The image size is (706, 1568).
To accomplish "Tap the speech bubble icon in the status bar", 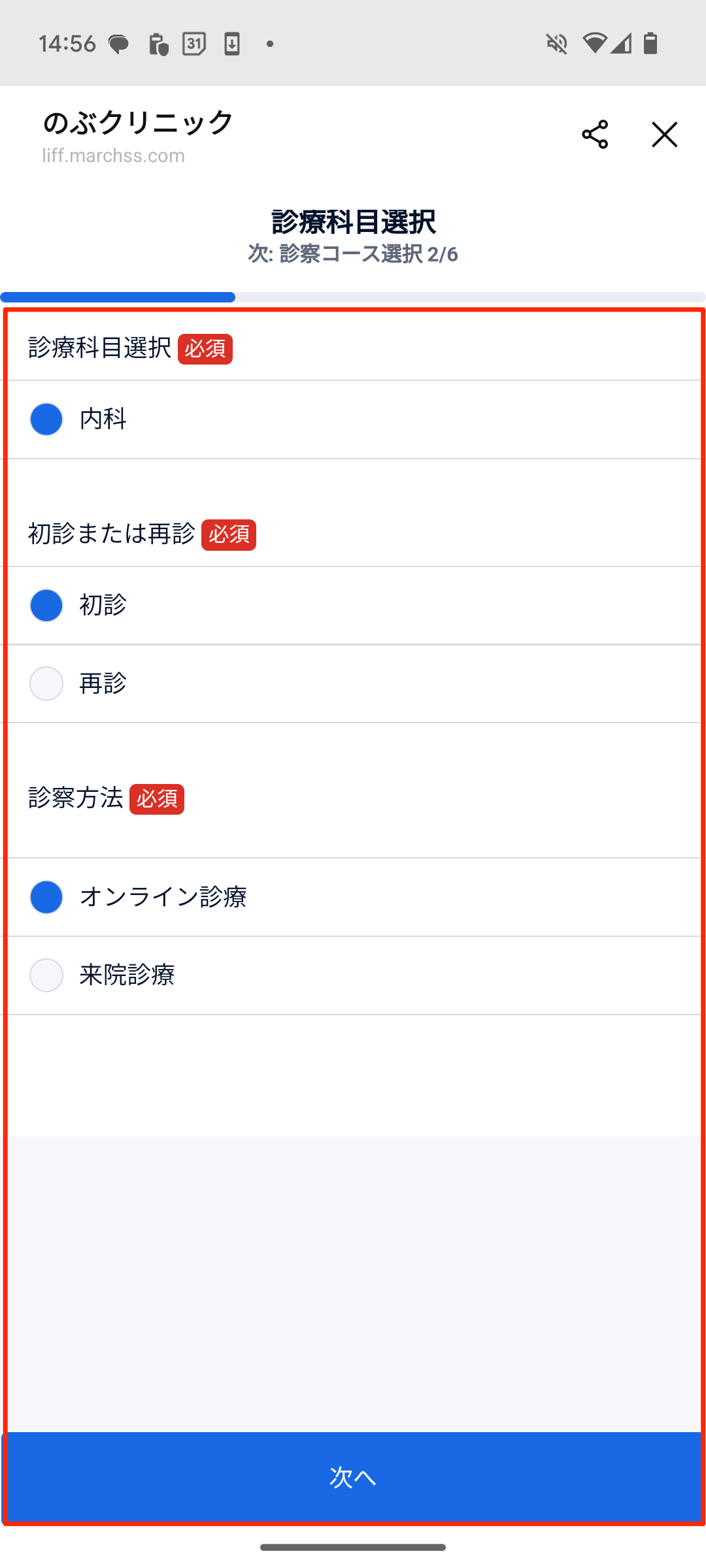I will pyautogui.click(x=118, y=43).
